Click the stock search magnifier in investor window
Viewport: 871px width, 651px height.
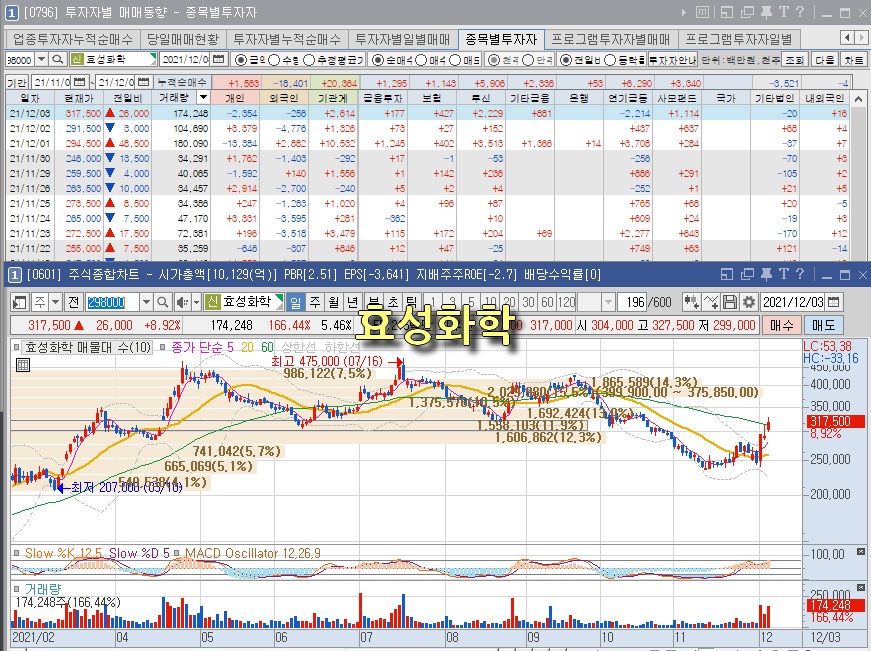coord(57,59)
